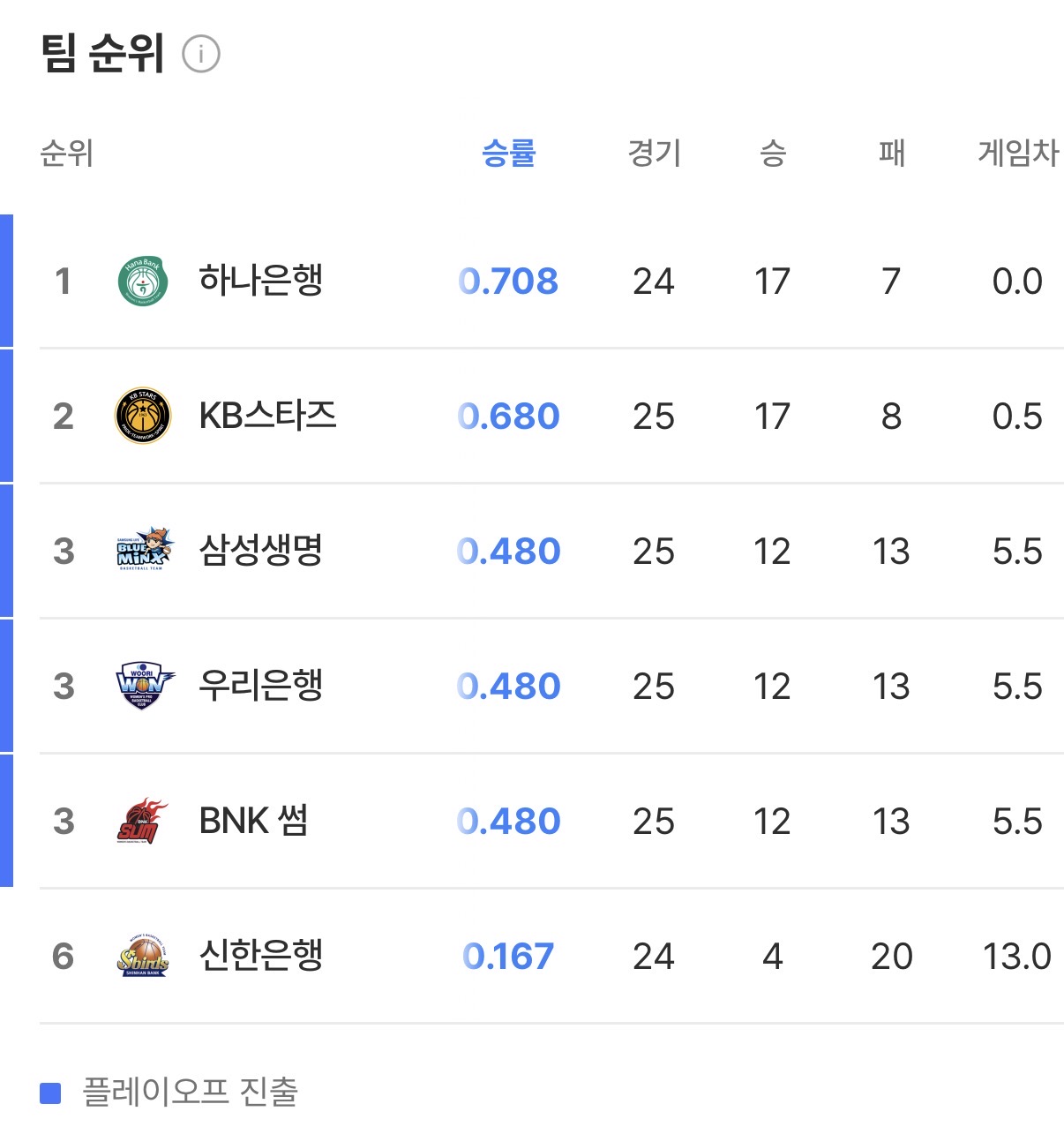1064x1134 pixels.
Task: Open the KB스타즈 team name link
Action: click(267, 416)
